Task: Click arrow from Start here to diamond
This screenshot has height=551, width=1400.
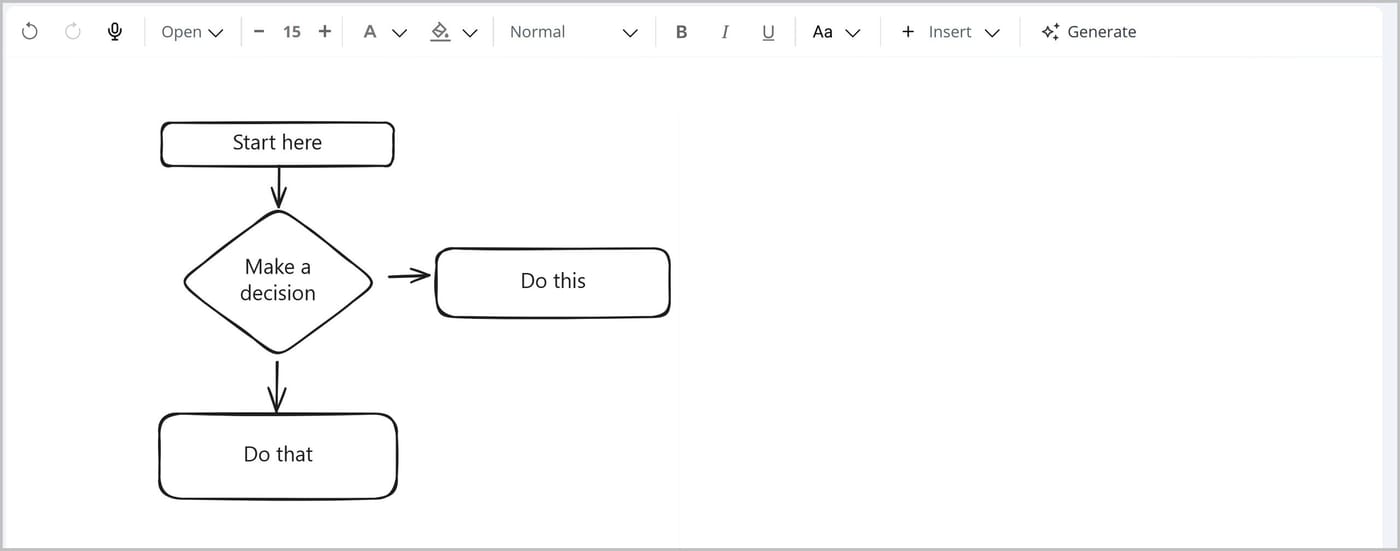Action: (x=279, y=187)
